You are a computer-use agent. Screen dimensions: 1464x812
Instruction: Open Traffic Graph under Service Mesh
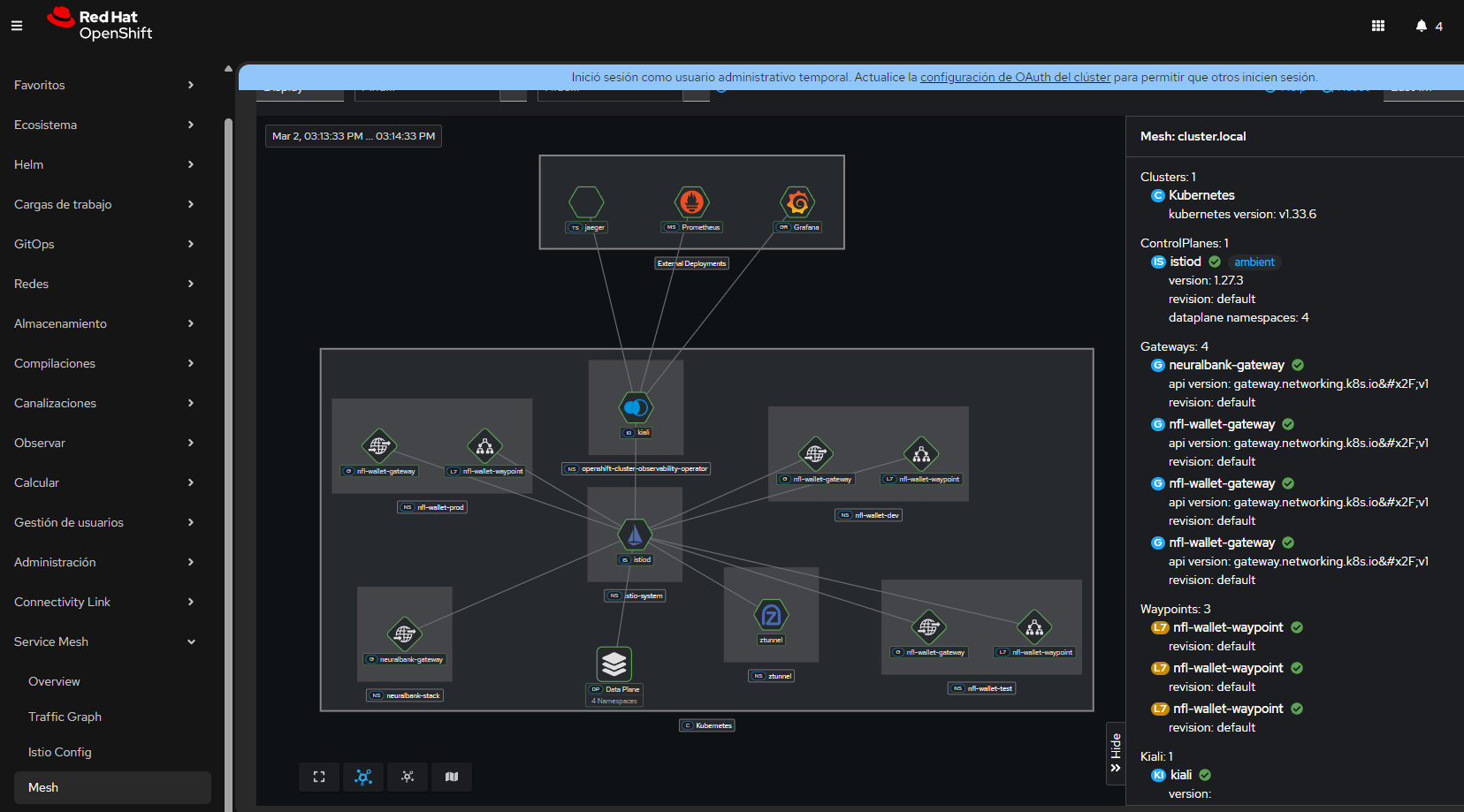tap(65, 717)
